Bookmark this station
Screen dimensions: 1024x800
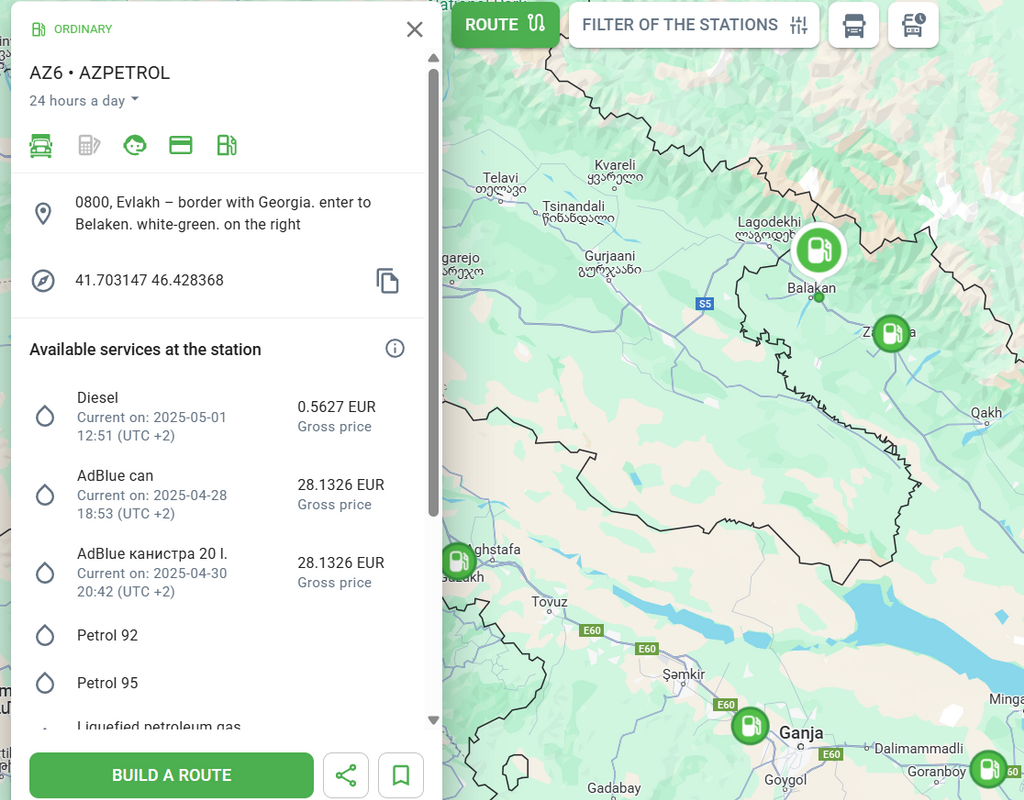click(x=401, y=775)
